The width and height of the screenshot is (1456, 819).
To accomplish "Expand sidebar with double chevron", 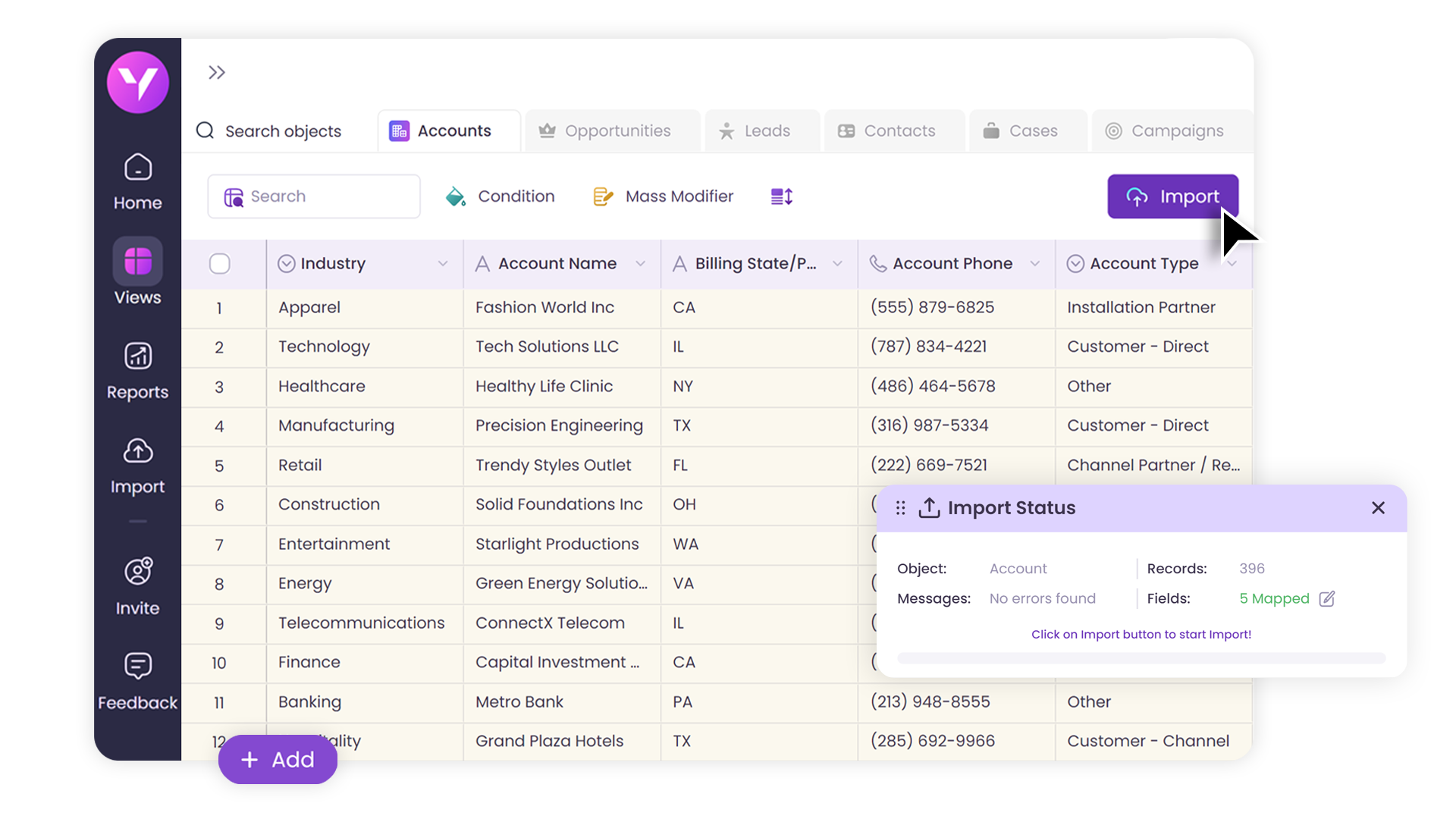I will pos(217,73).
